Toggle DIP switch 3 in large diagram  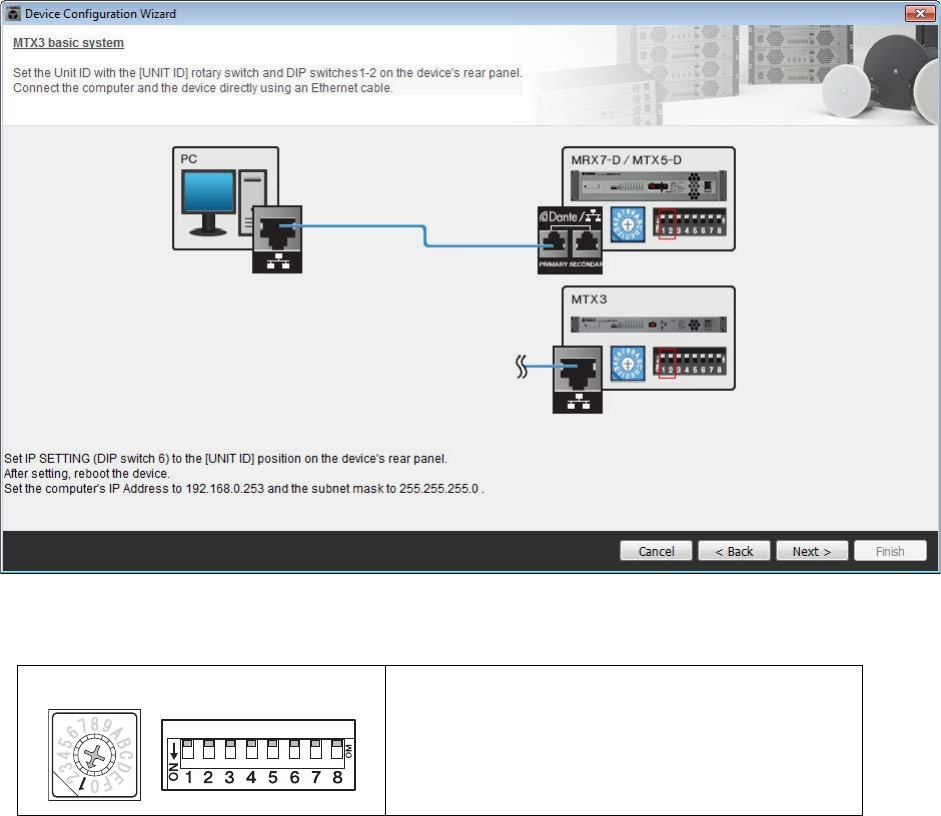pyautogui.click(x=230, y=749)
